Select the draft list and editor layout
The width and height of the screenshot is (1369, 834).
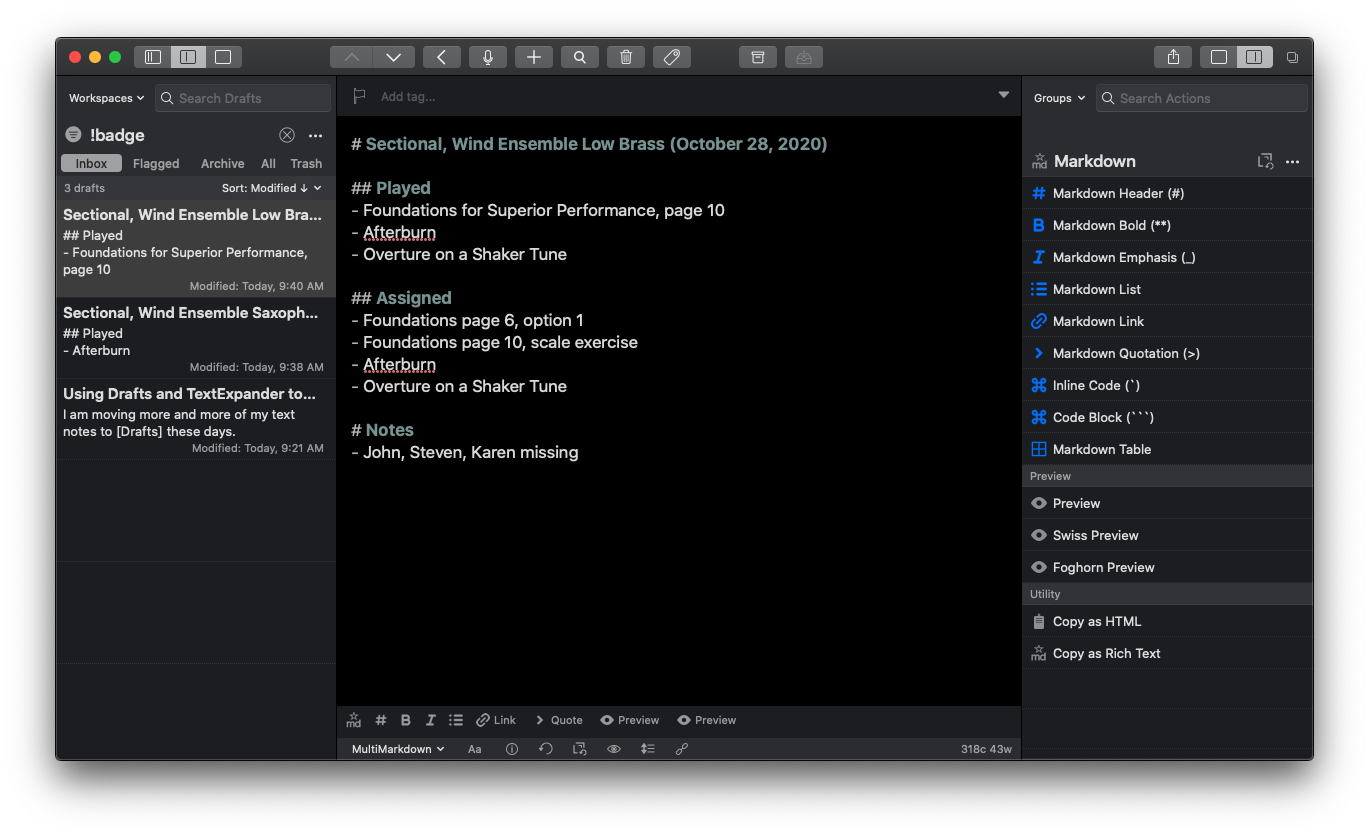tap(188, 57)
